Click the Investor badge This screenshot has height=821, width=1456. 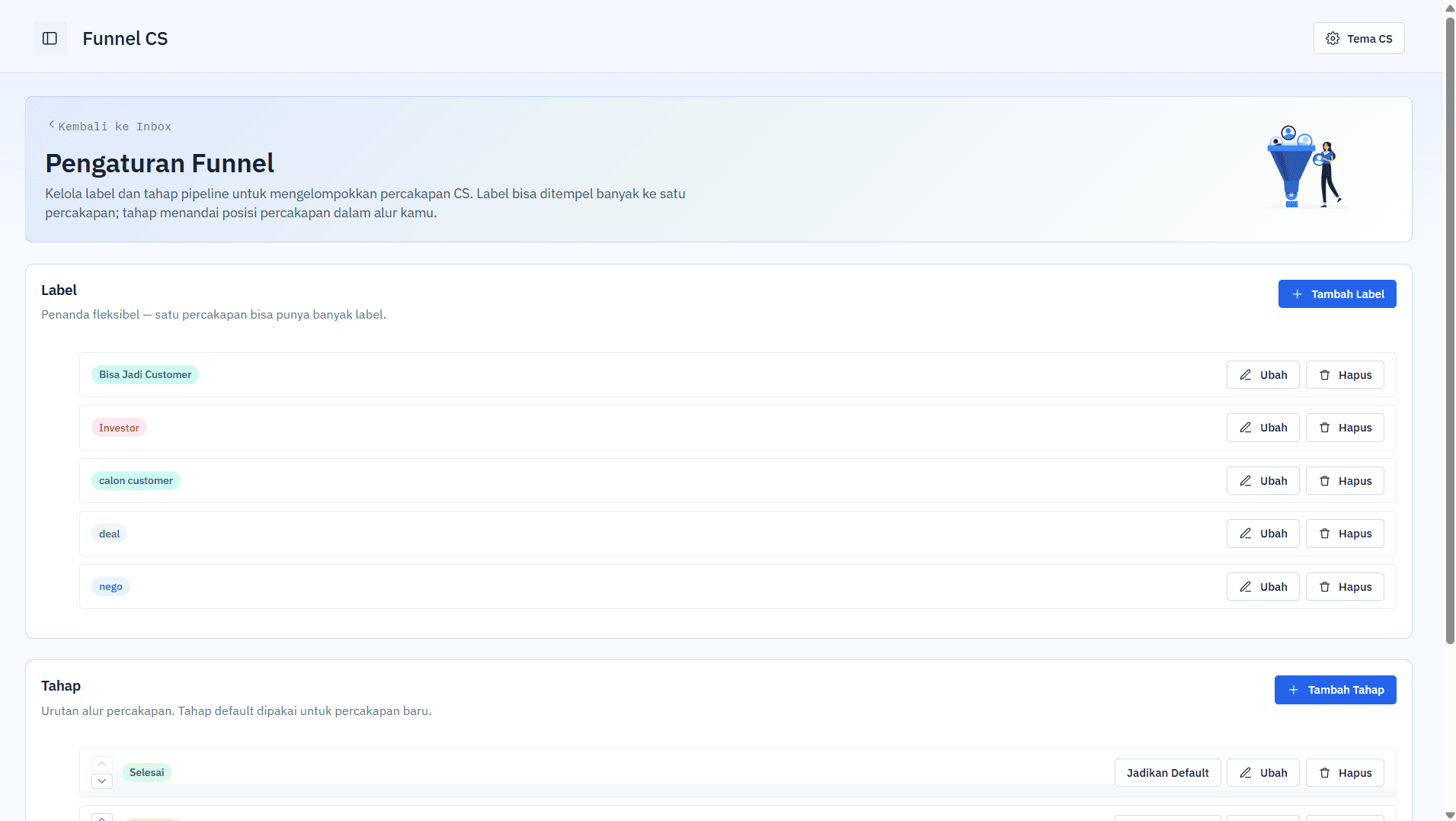(x=119, y=428)
